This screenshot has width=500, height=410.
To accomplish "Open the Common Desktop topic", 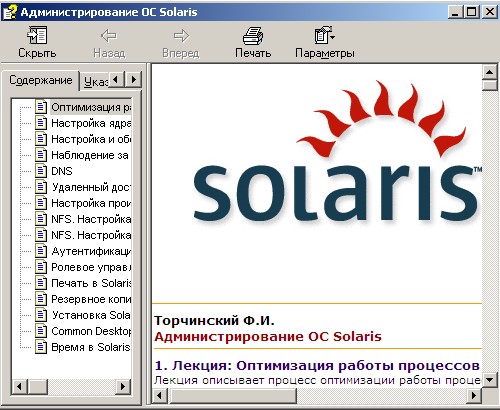I will pos(91,331).
